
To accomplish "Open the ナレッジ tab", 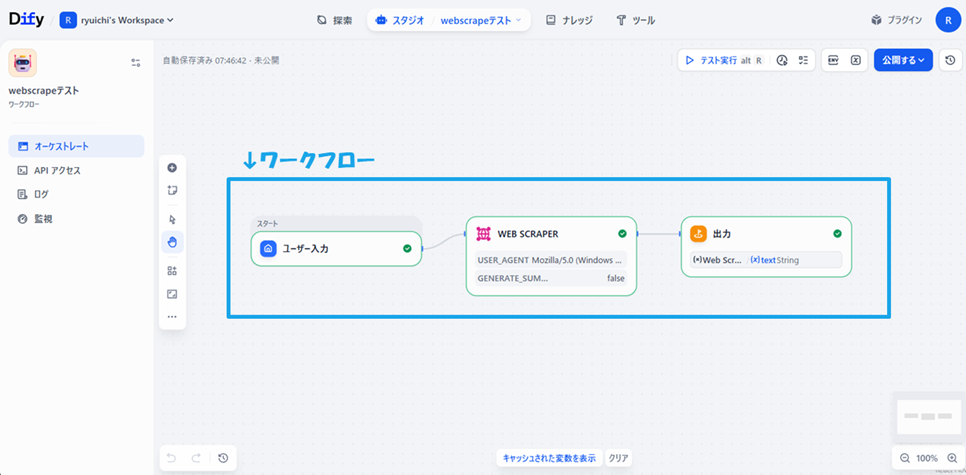I will pos(569,20).
